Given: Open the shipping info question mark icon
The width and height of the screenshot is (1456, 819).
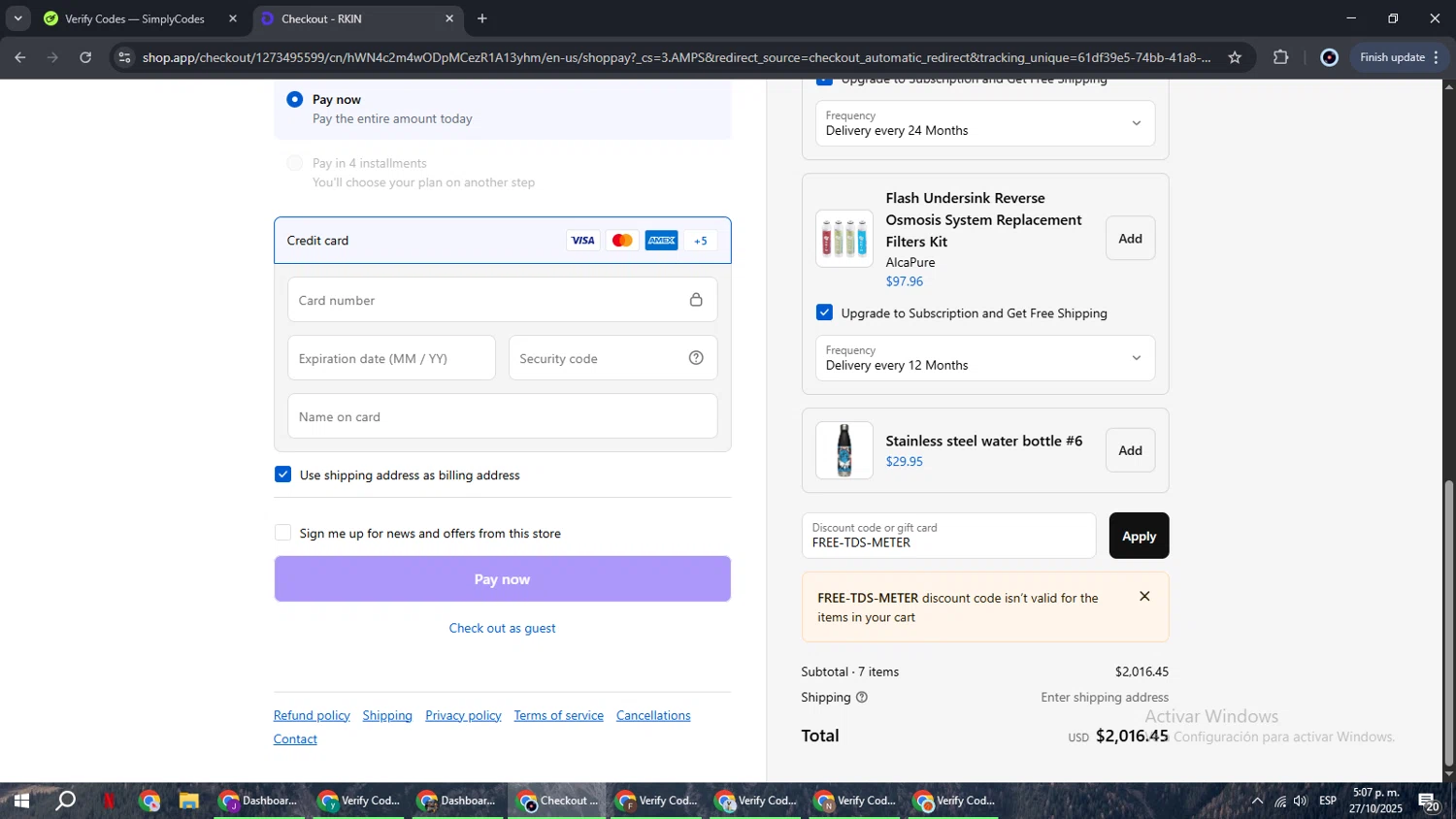Looking at the screenshot, I should pyautogui.click(x=862, y=698).
